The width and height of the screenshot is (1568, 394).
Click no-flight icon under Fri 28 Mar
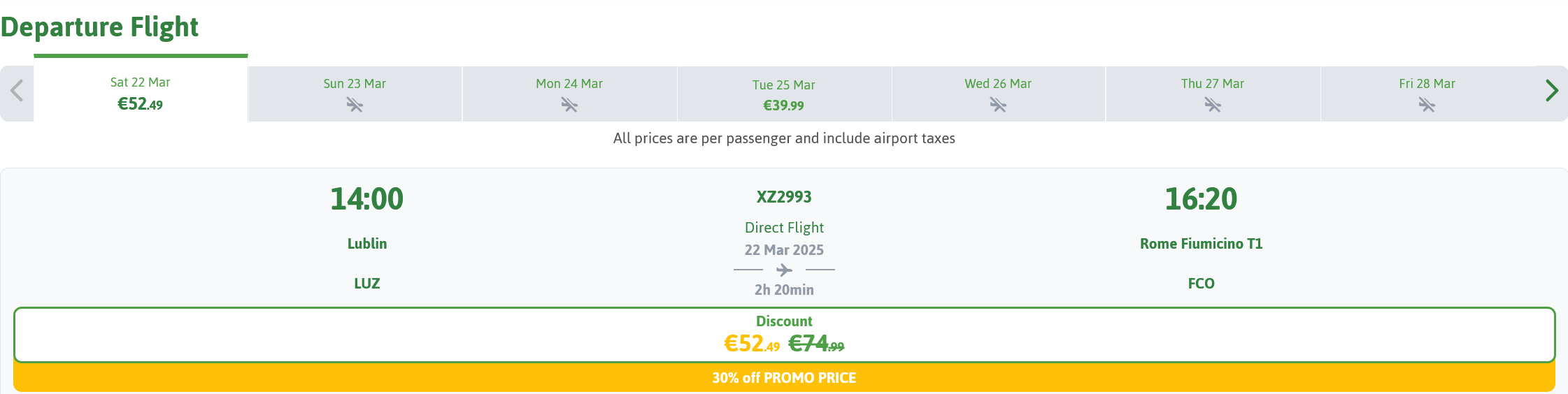pos(1427,105)
